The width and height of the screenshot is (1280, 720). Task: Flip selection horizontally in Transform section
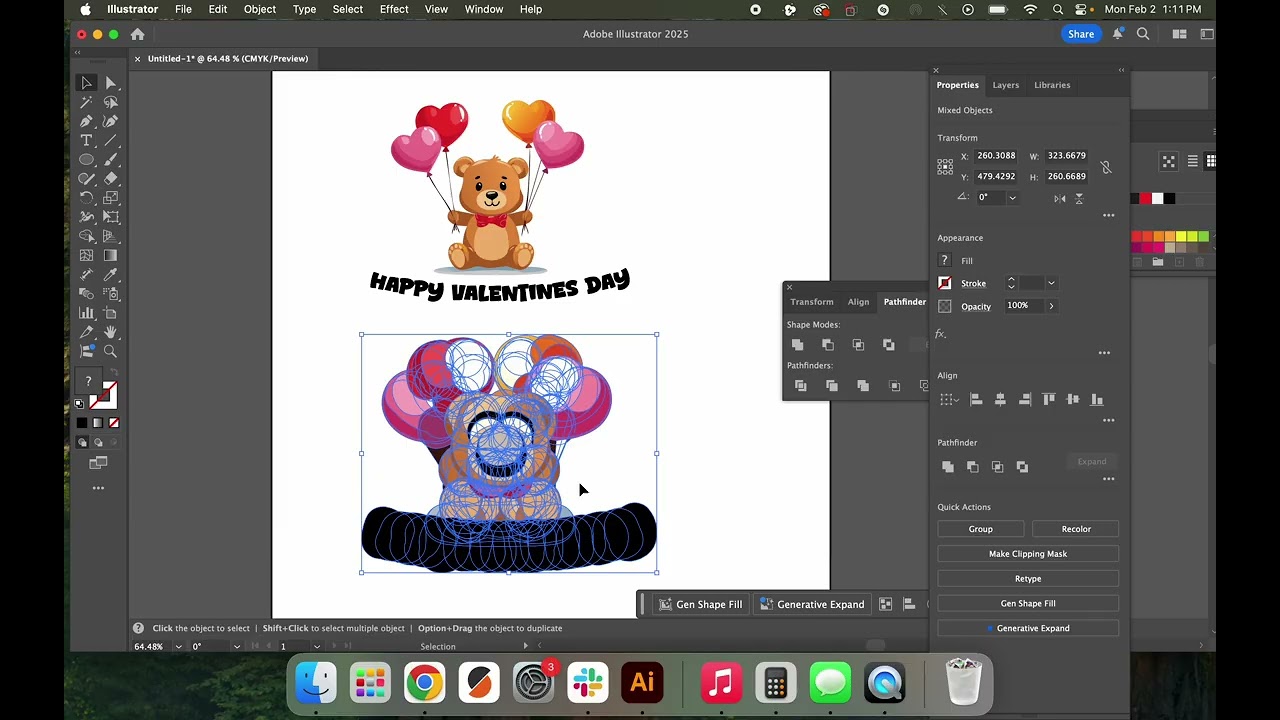[1059, 198]
